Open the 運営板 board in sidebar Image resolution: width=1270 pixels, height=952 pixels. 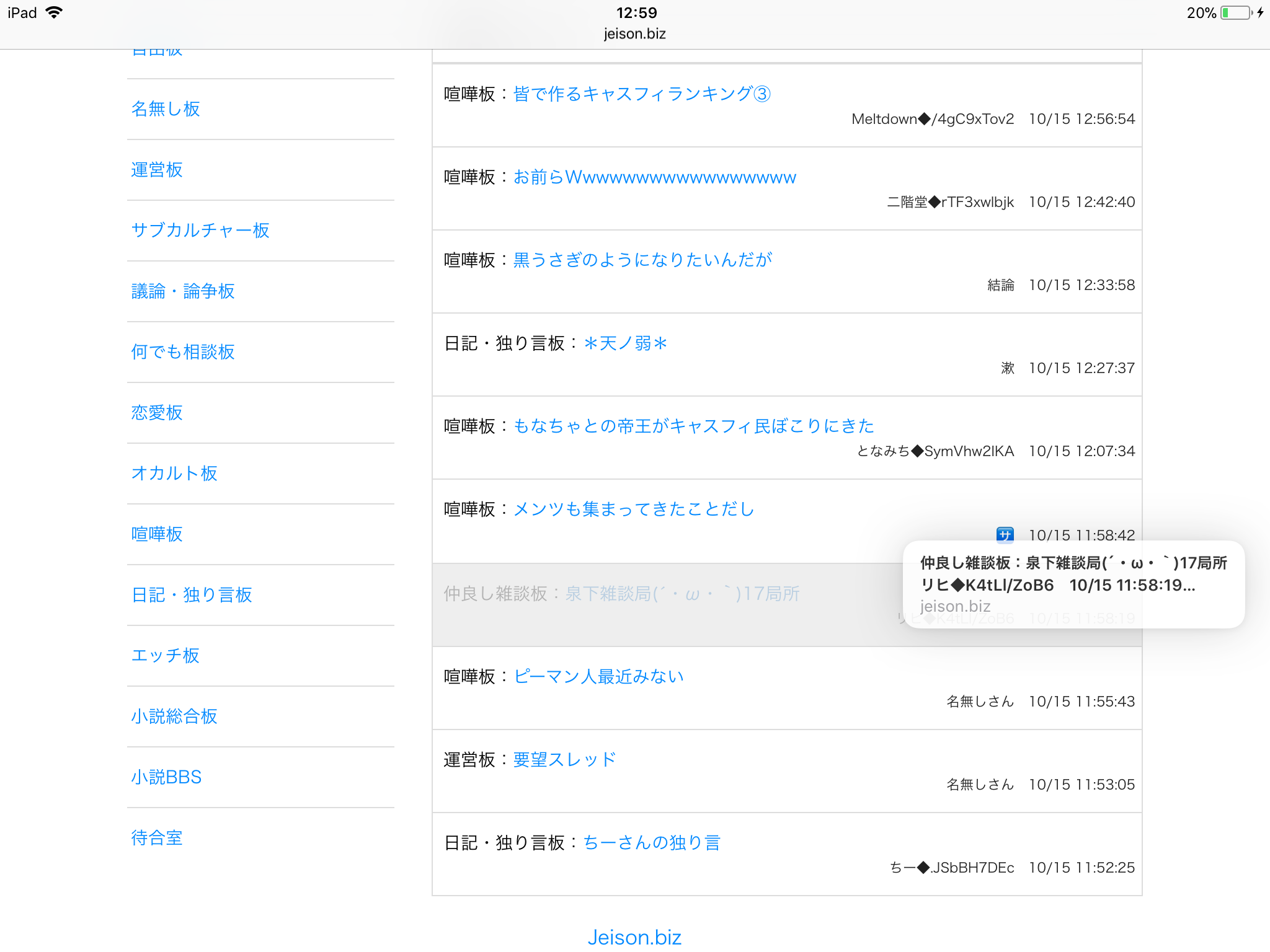[x=157, y=170]
